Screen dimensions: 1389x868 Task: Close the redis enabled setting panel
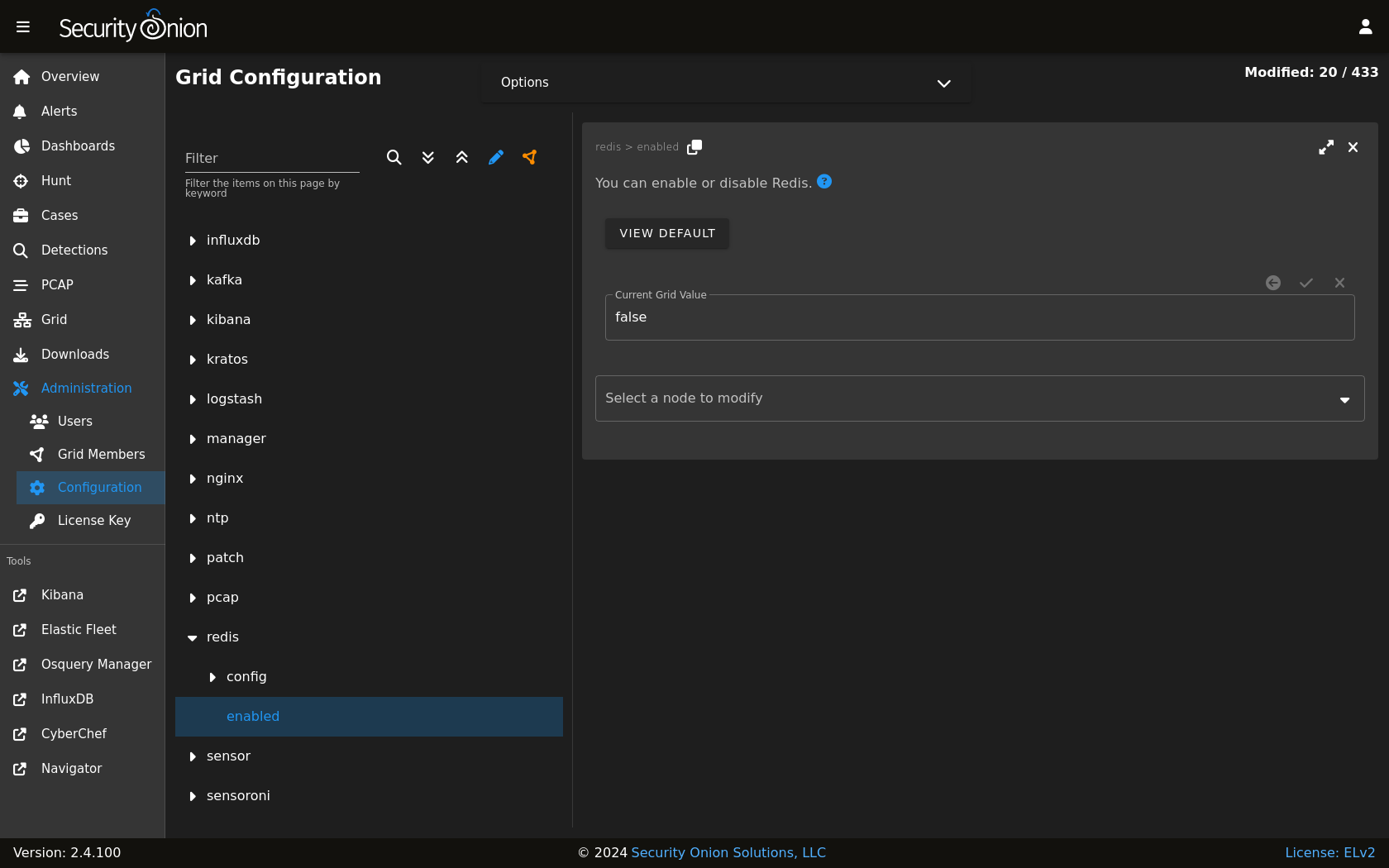coord(1353,147)
